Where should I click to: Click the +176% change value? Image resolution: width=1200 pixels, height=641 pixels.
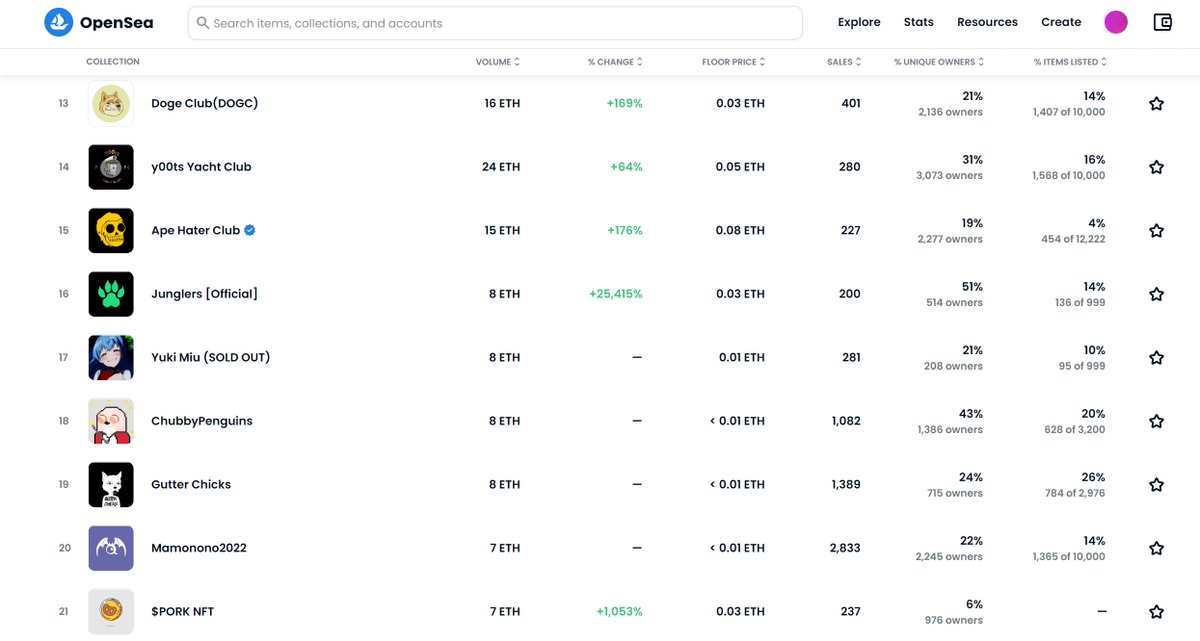click(624, 230)
